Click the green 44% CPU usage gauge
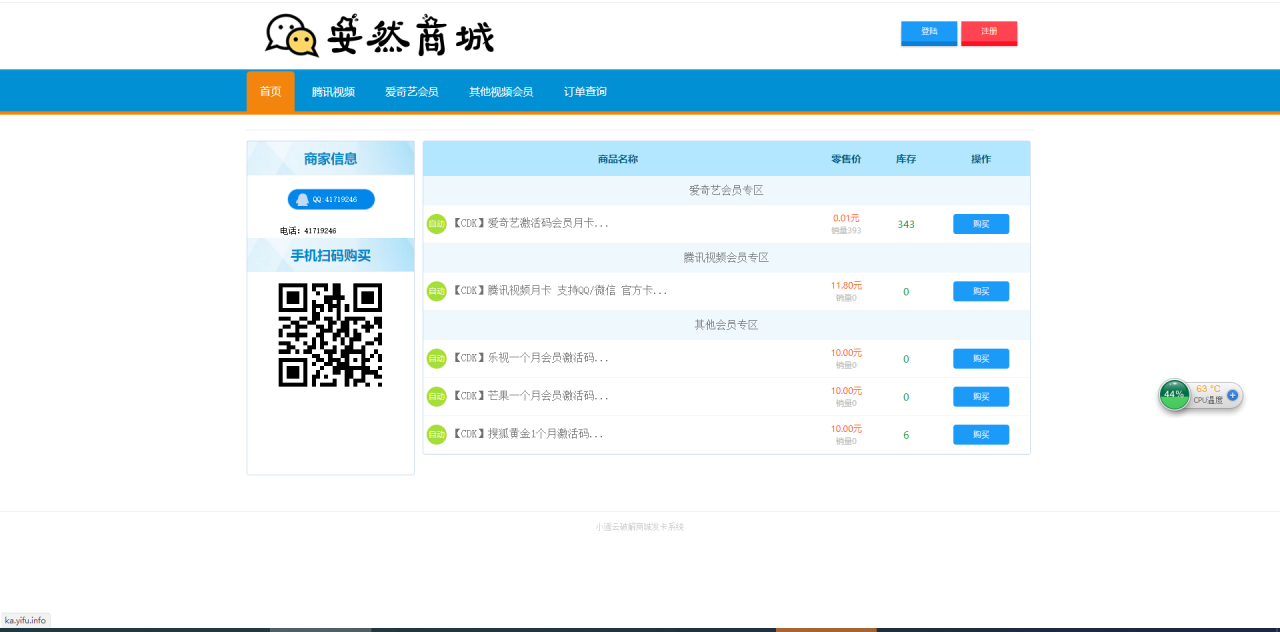The image size is (1280, 632). coord(1174,396)
